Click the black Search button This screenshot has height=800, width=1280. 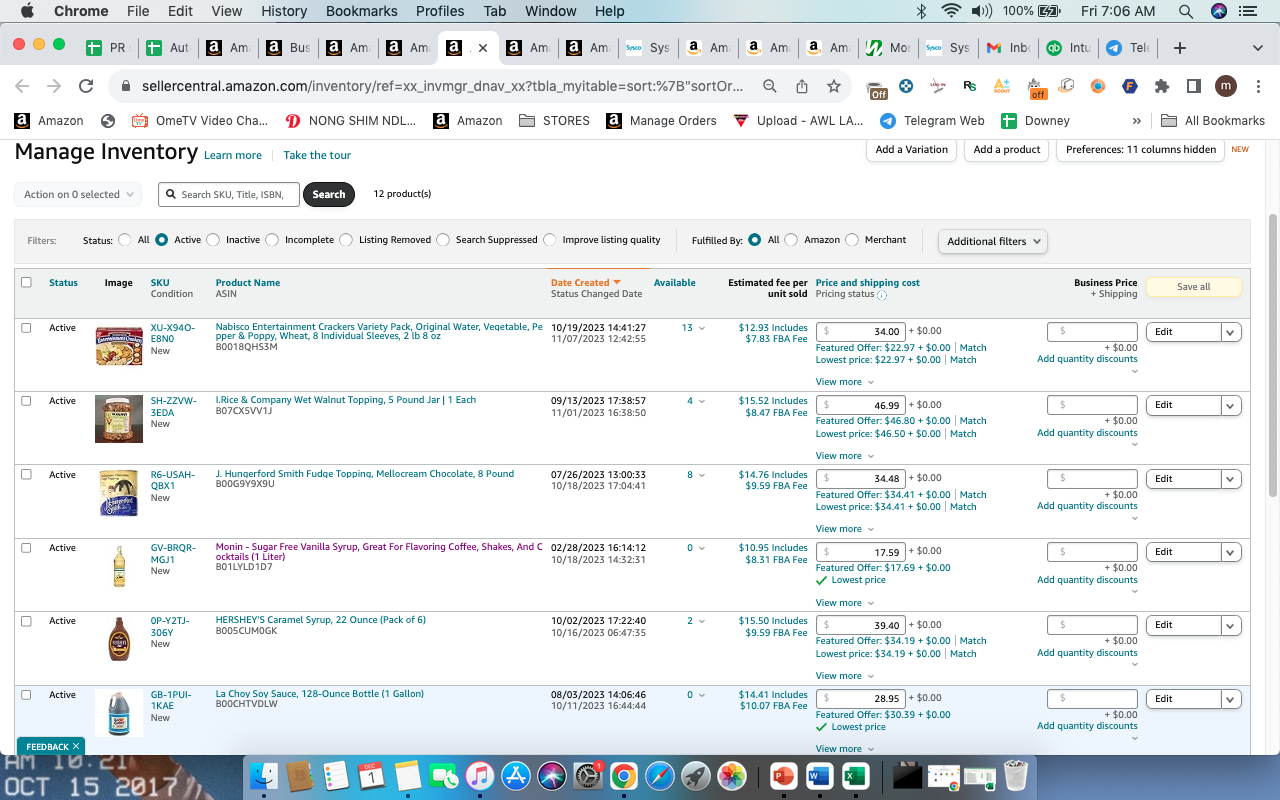tap(329, 194)
